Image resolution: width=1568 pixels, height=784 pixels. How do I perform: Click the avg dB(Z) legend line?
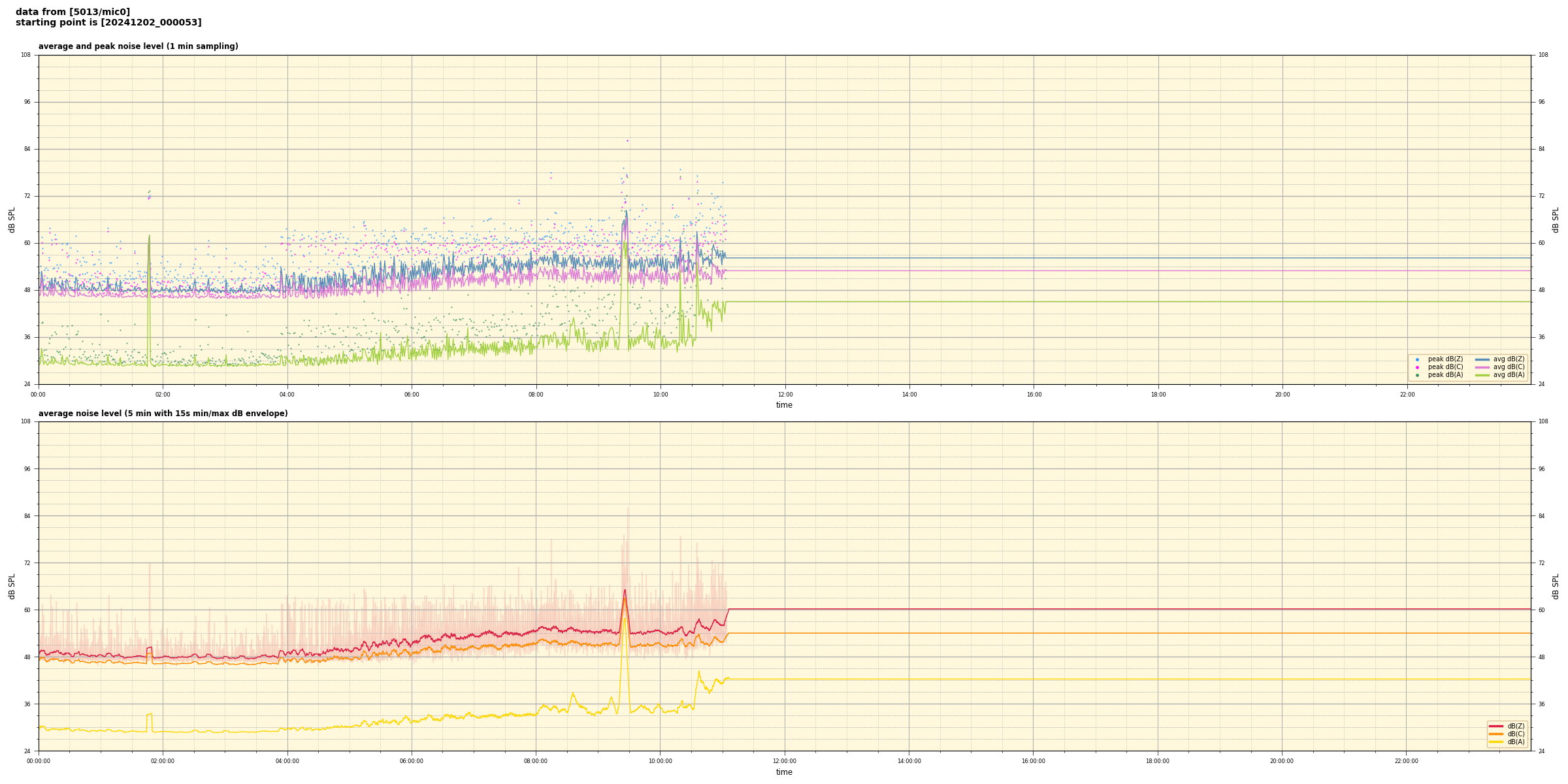click(1482, 359)
